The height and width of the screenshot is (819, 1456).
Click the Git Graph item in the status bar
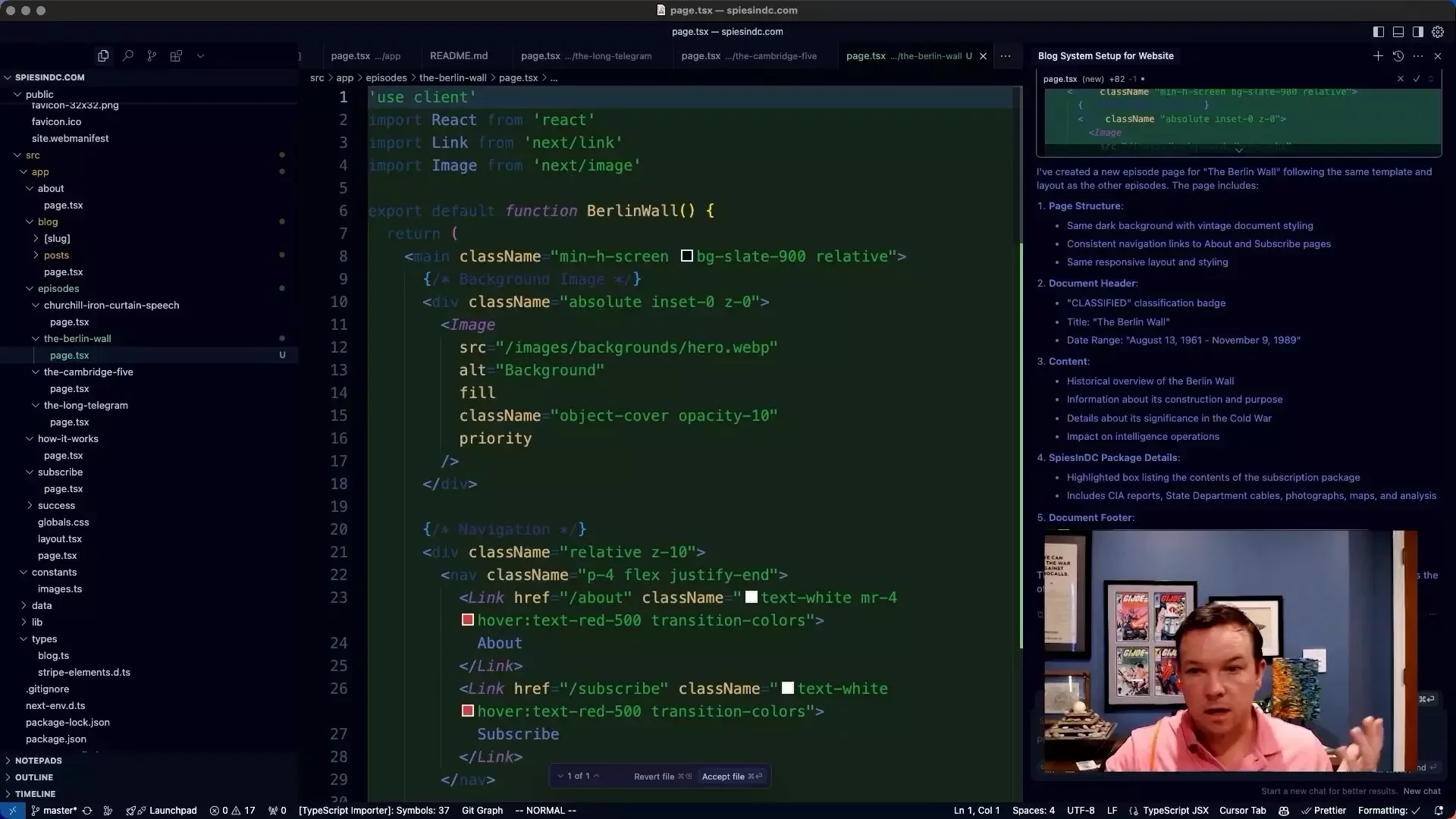tap(482, 811)
